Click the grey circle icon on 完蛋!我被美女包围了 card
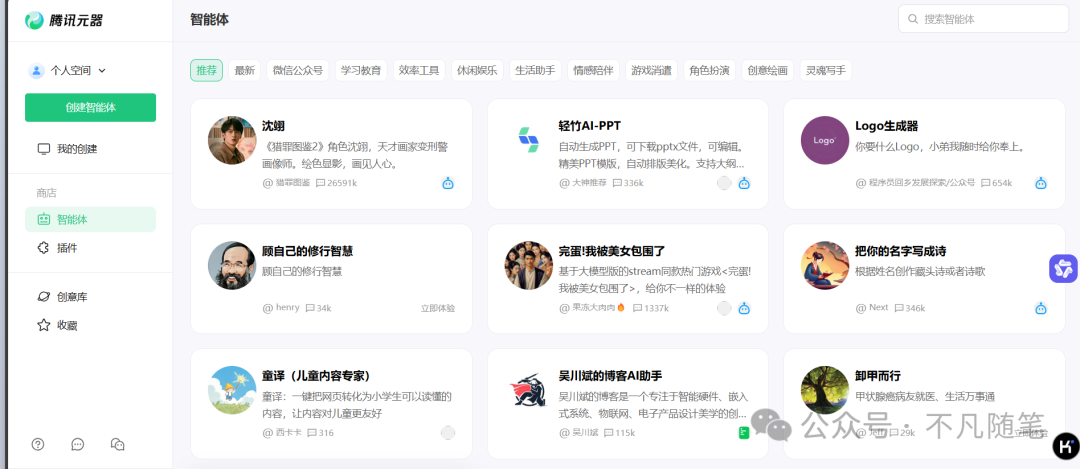This screenshot has height=469, width=1080. pos(724,309)
